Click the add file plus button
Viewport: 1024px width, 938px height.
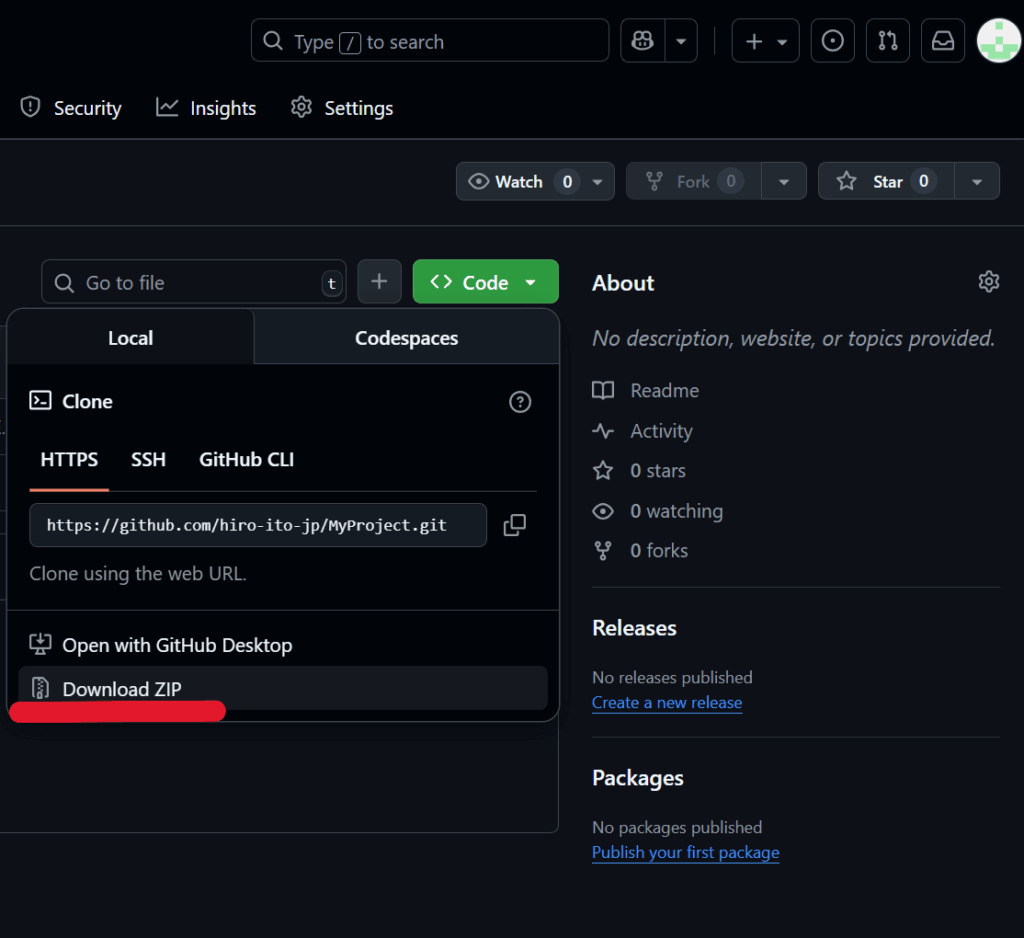click(379, 282)
